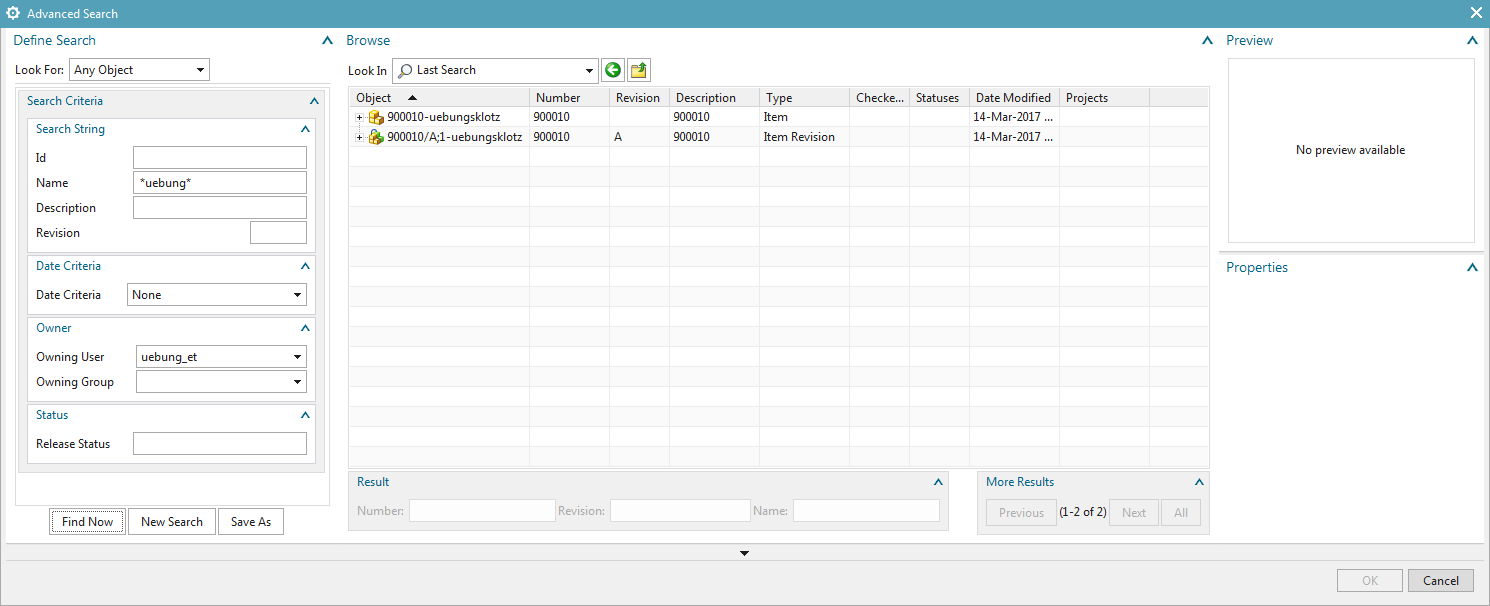Click the Name field containing *uebung*
The image size is (1490, 606).
(220, 183)
